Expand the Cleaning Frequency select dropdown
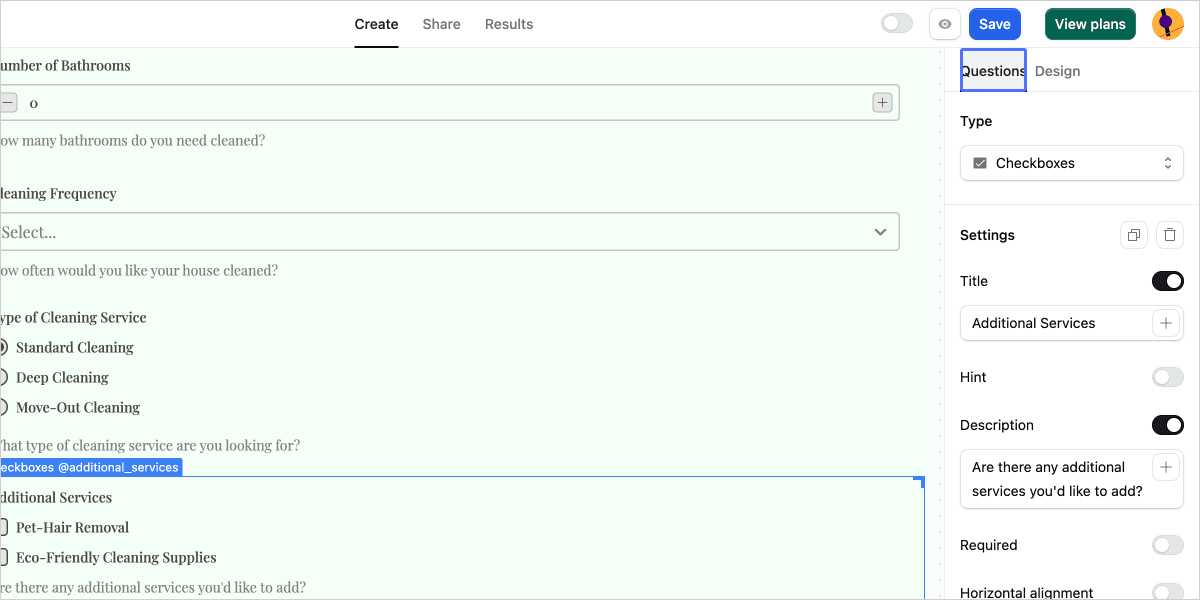This screenshot has width=1200, height=600. [x=450, y=232]
